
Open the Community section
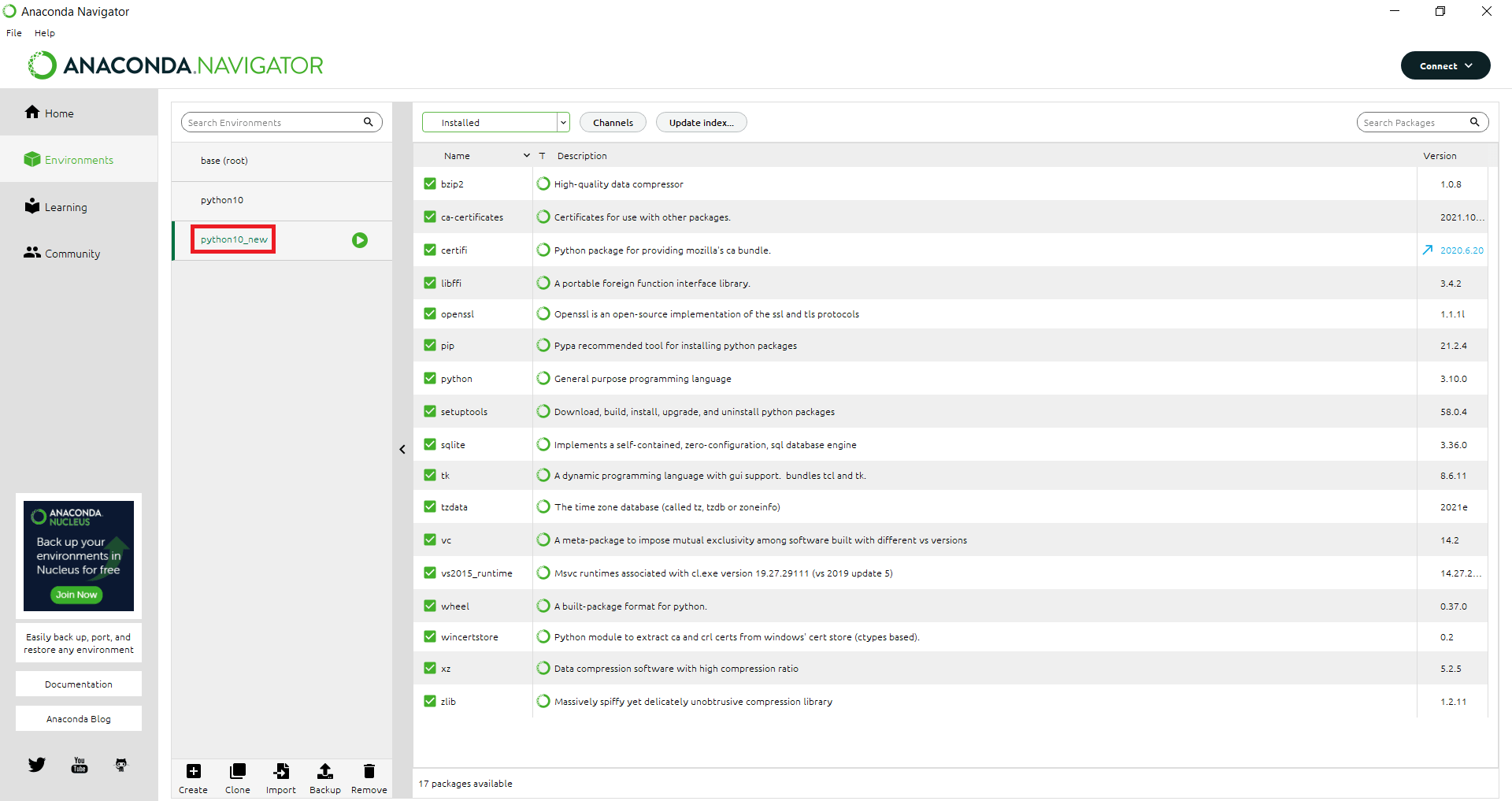(x=72, y=253)
